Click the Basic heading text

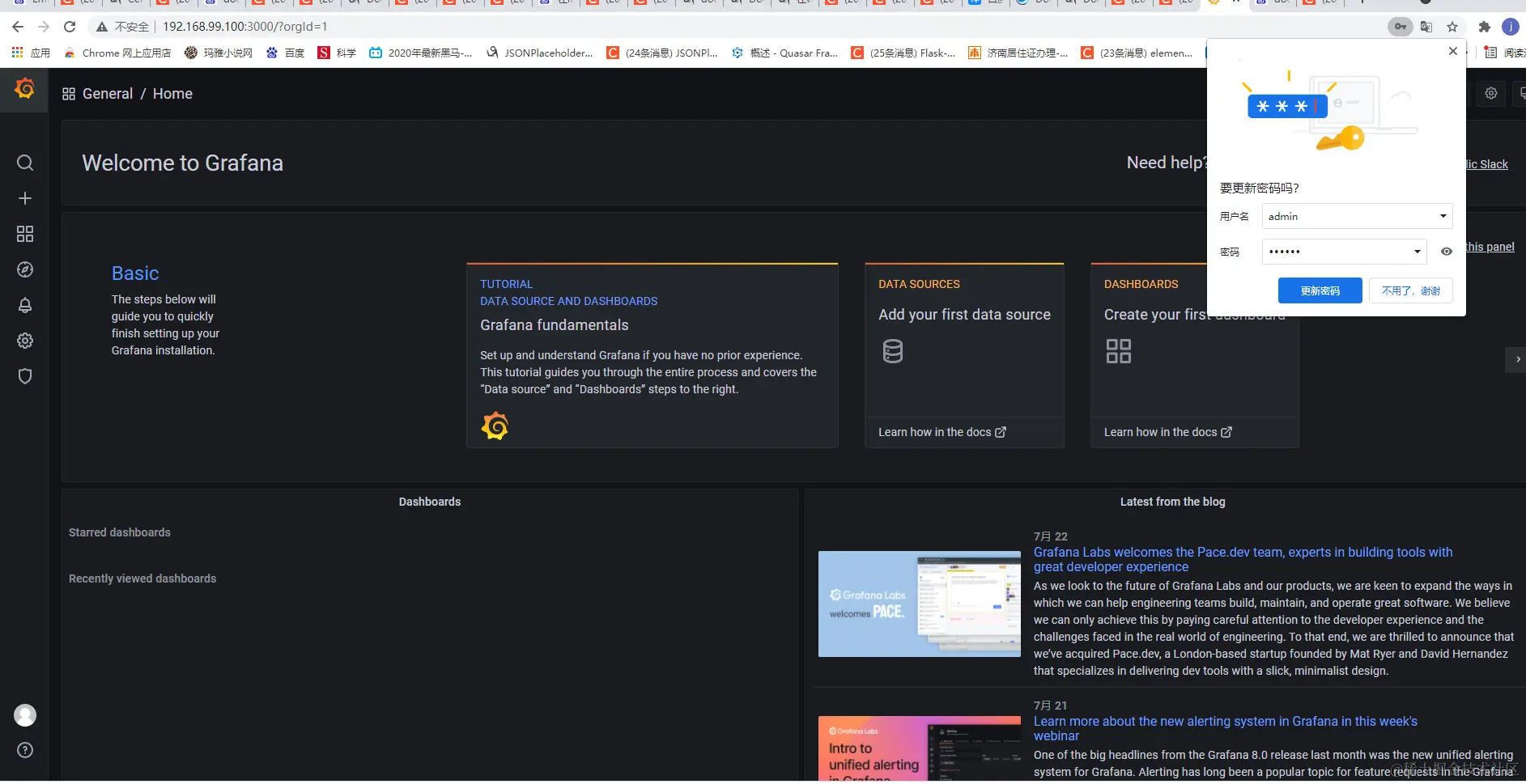click(135, 273)
